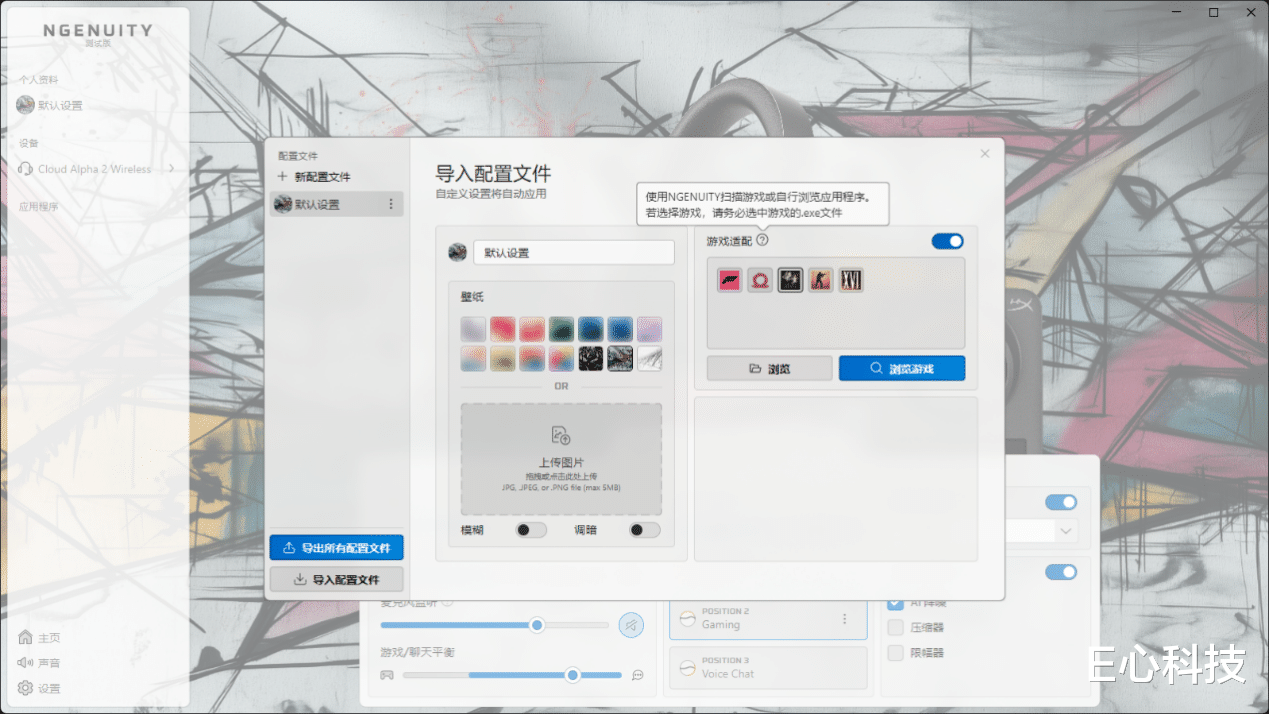Click the 浏览游戏 button

pyautogui.click(x=902, y=368)
